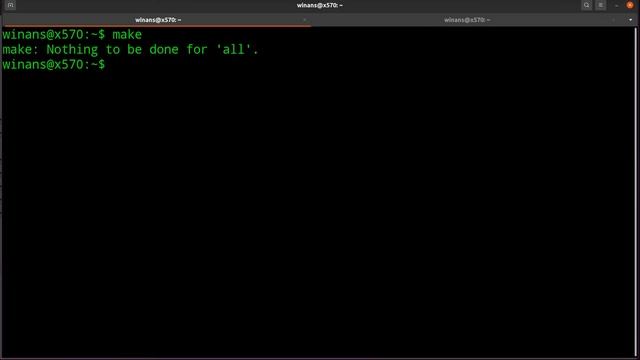Close the first terminal tab

point(304,20)
